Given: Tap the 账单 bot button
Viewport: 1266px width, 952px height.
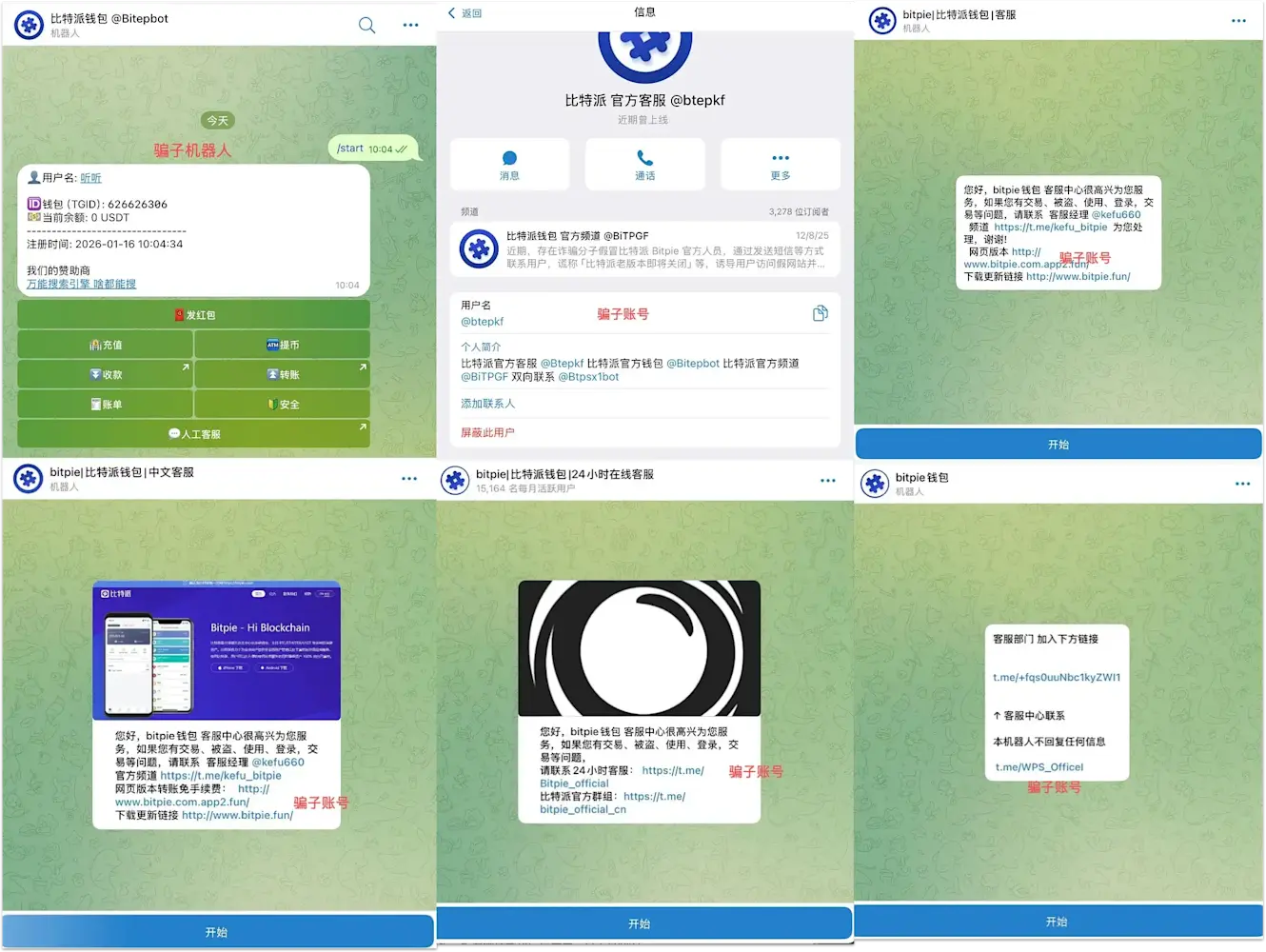Looking at the screenshot, I should 106,404.
